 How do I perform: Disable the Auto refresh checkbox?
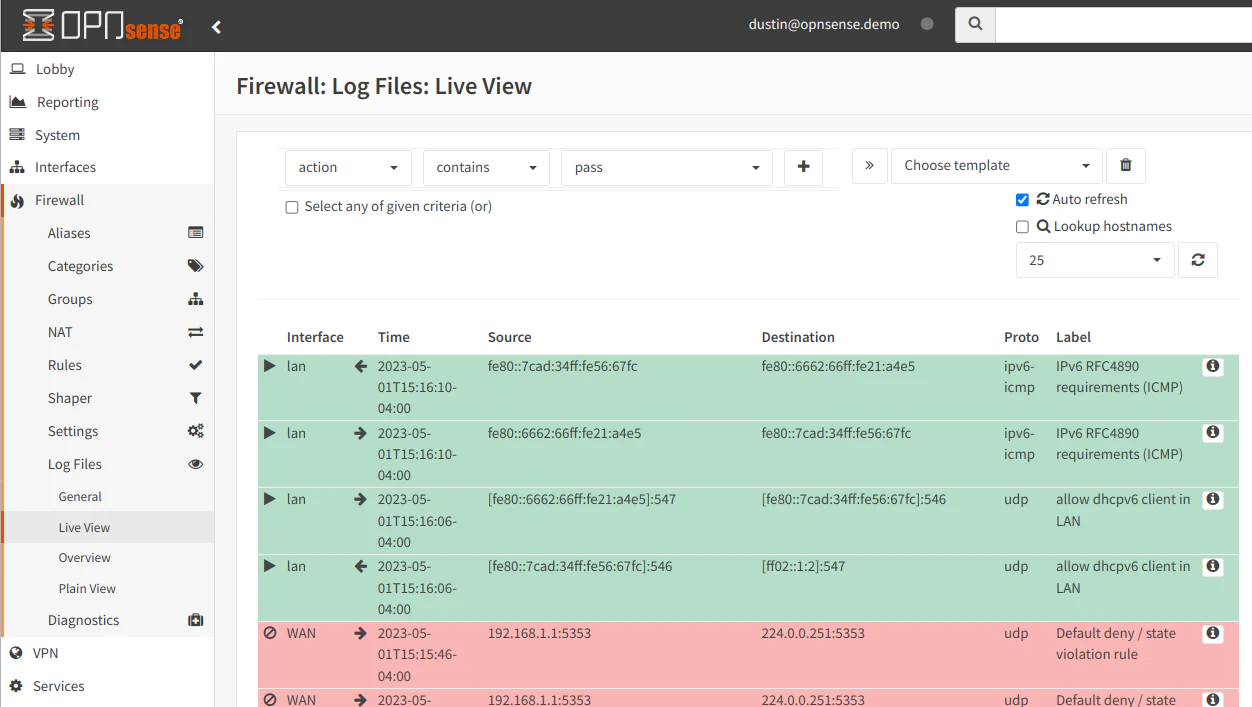[1022, 200]
